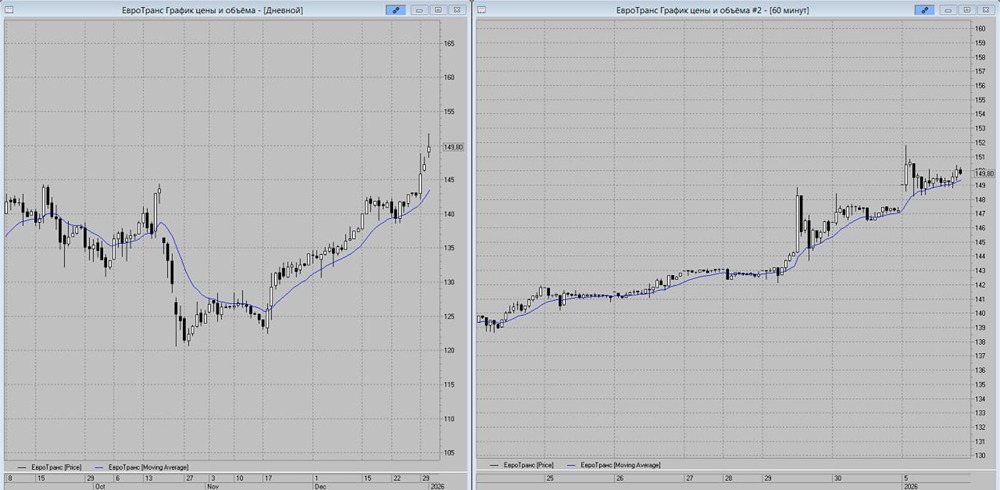This screenshot has width=1000, height=490.
Task: Click the '2026' year label on the 60 минут time axis
Action: pos(910,486)
